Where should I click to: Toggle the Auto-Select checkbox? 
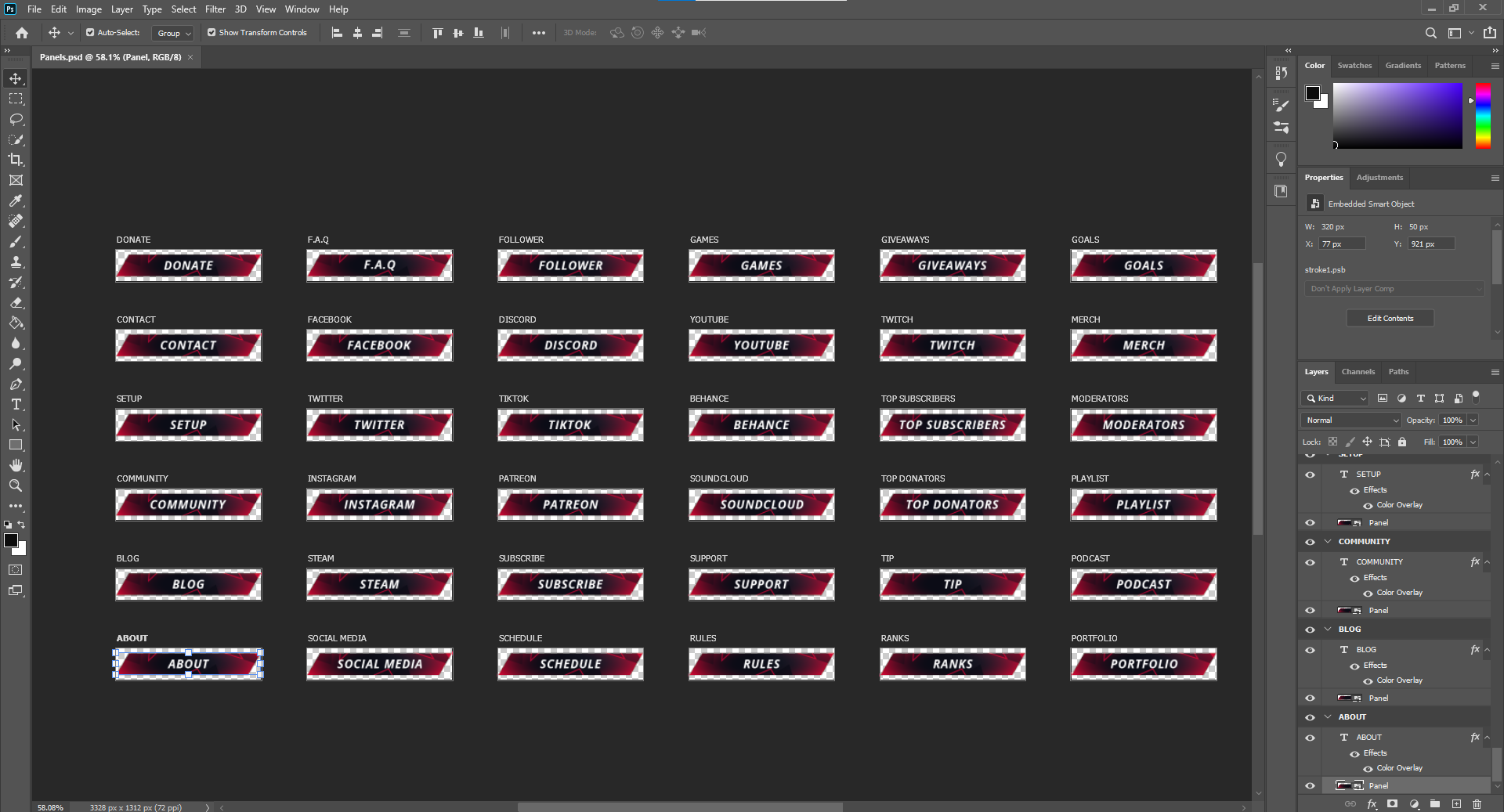point(90,33)
